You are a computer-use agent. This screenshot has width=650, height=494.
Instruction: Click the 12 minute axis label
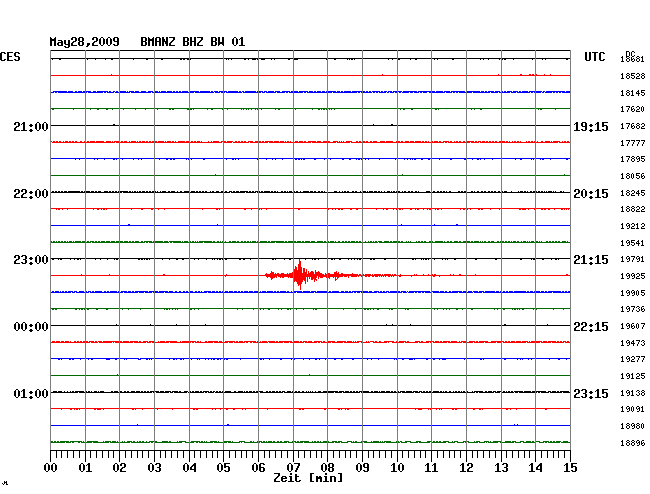[x=466, y=468]
